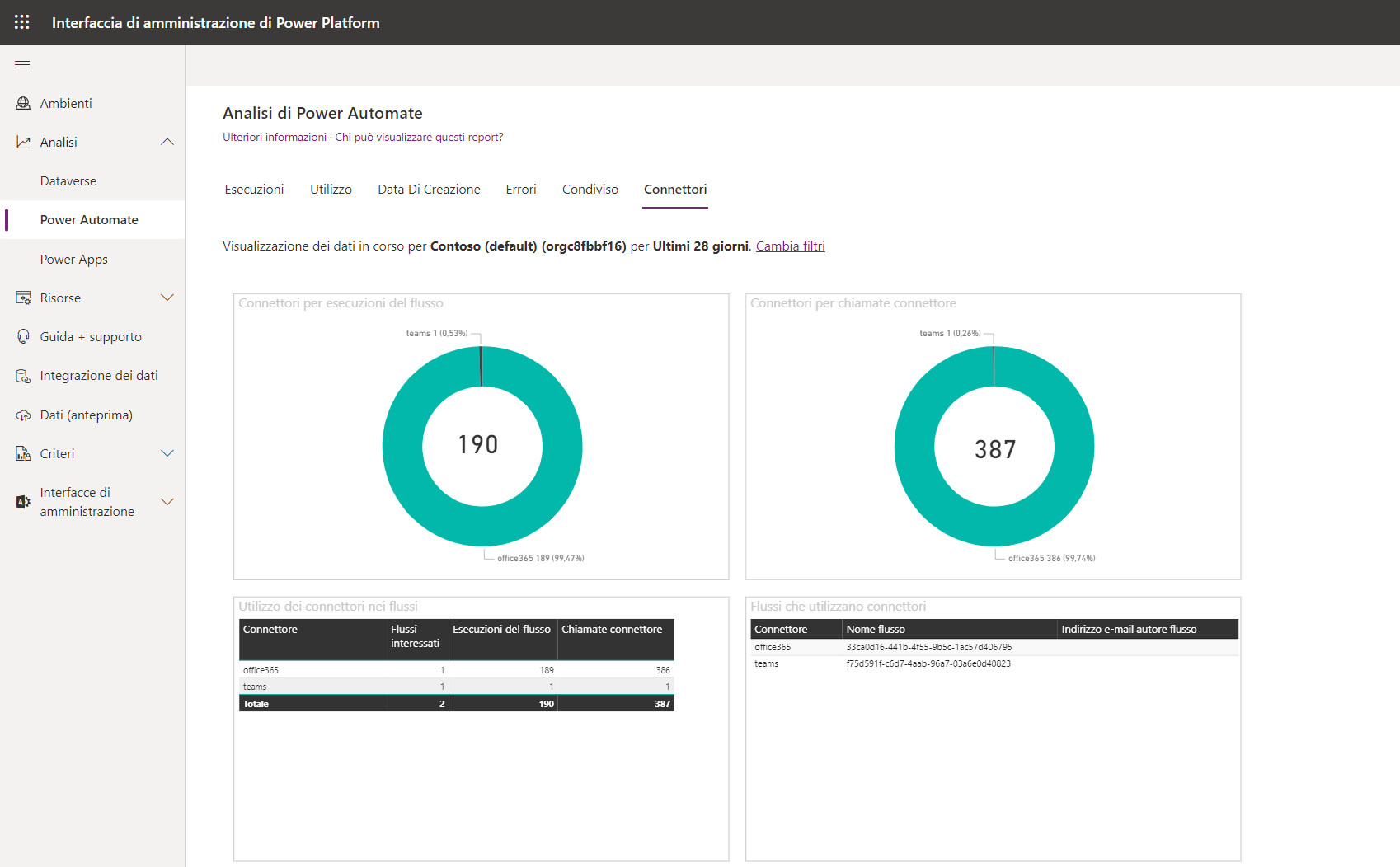Click the Guida + supporto headset icon

(x=23, y=336)
